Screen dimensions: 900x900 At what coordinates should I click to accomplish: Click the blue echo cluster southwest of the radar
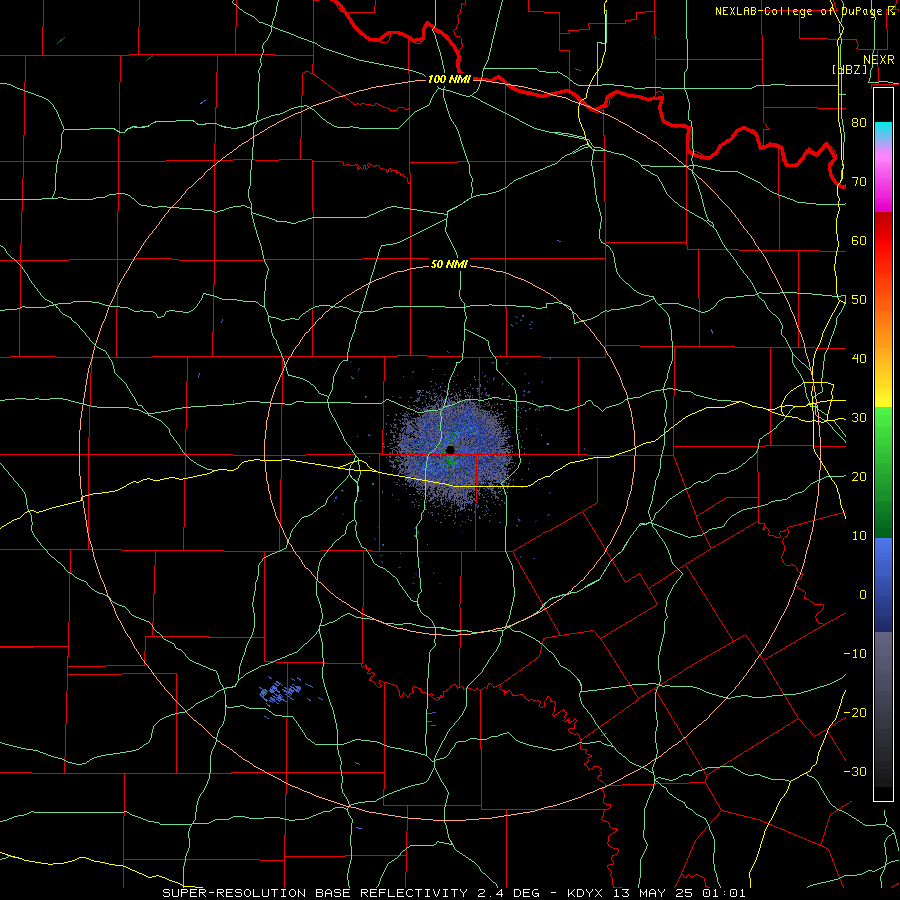point(281,690)
